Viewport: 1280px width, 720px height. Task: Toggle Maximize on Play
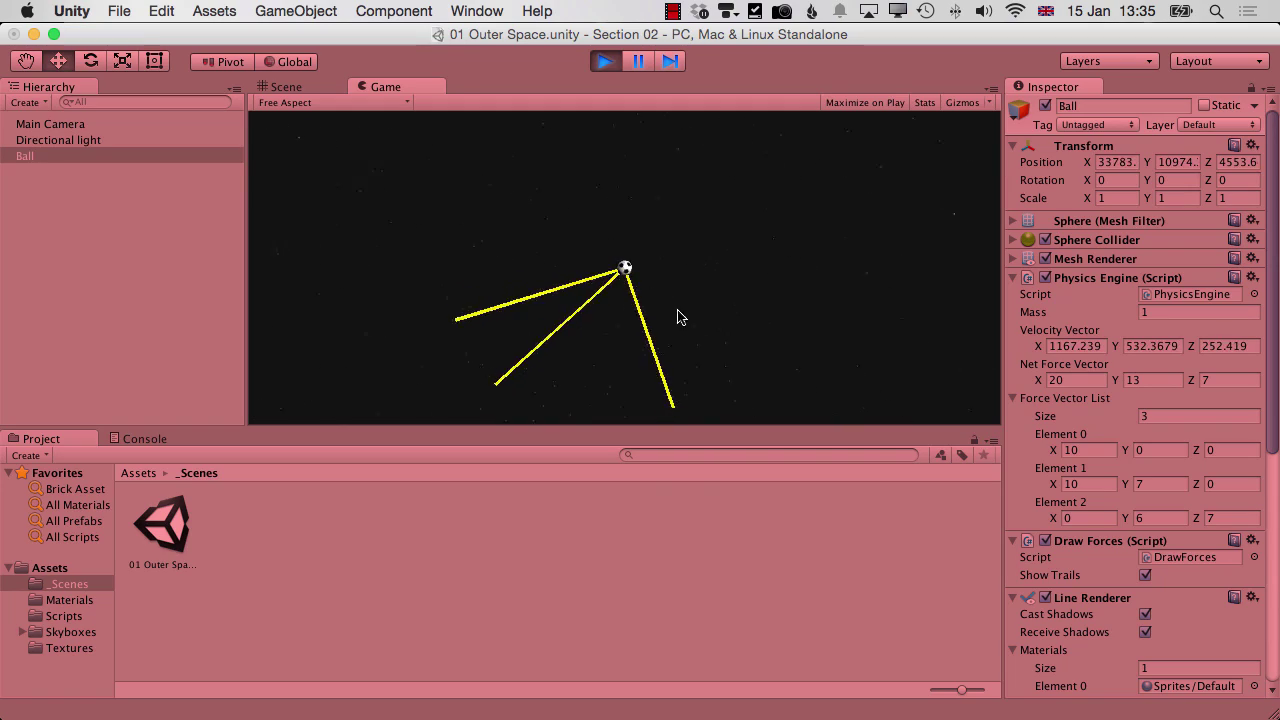click(865, 102)
